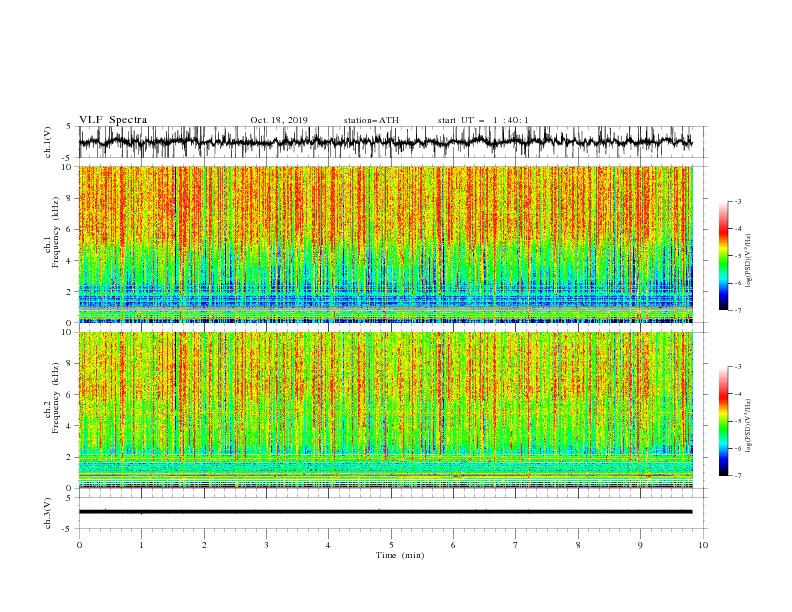Image resolution: width=792 pixels, height=612 pixels.
Task: Click the time axis tick label '3'
Action: tap(266, 545)
